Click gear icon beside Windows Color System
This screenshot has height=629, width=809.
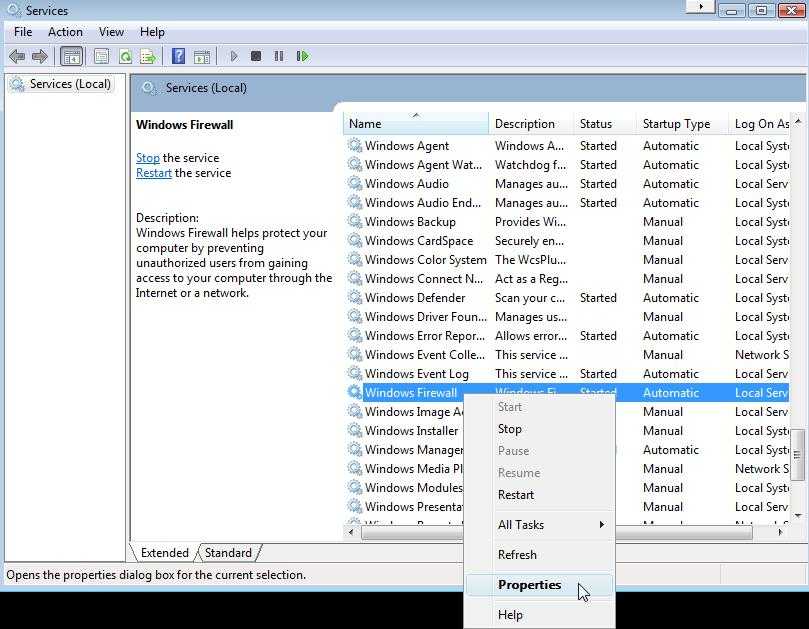pyautogui.click(x=354, y=260)
